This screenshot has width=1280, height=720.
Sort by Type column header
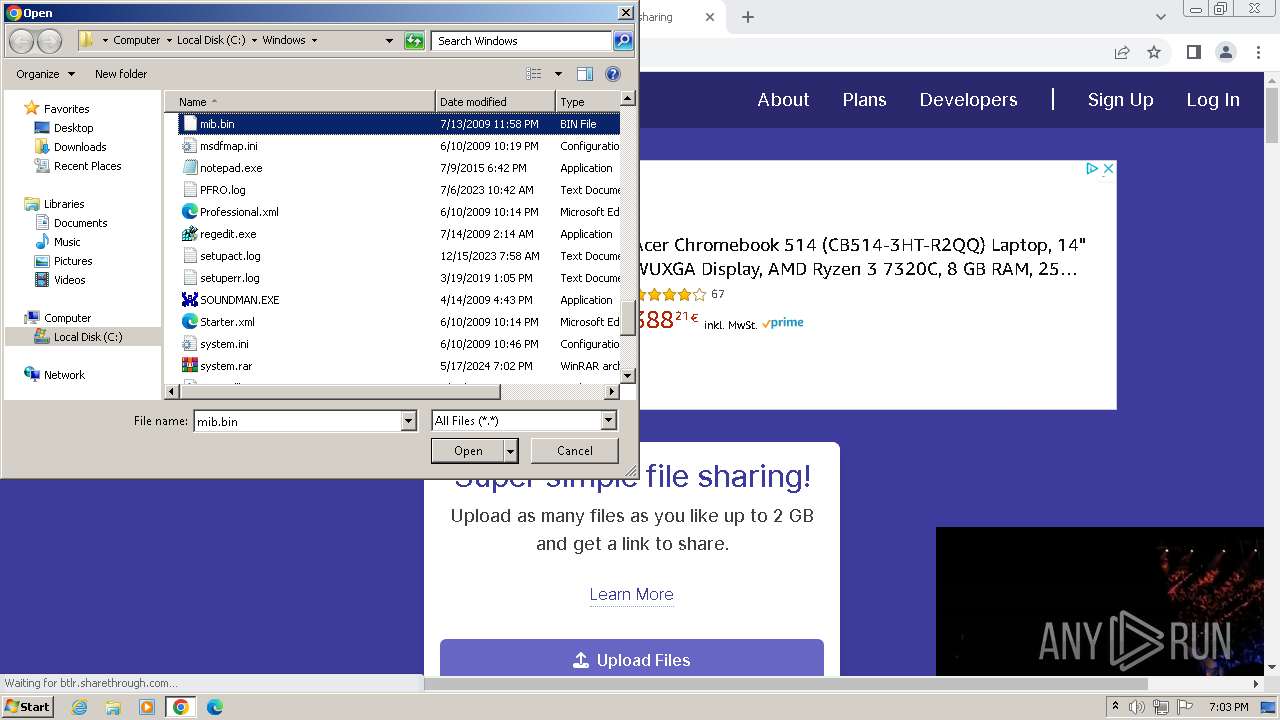pyautogui.click(x=588, y=102)
